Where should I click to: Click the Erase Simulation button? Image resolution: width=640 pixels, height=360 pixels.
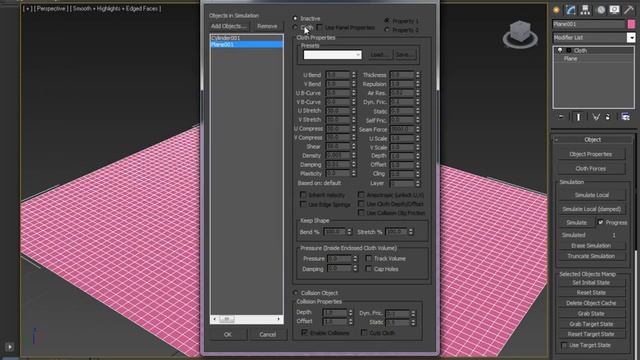pos(591,246)
